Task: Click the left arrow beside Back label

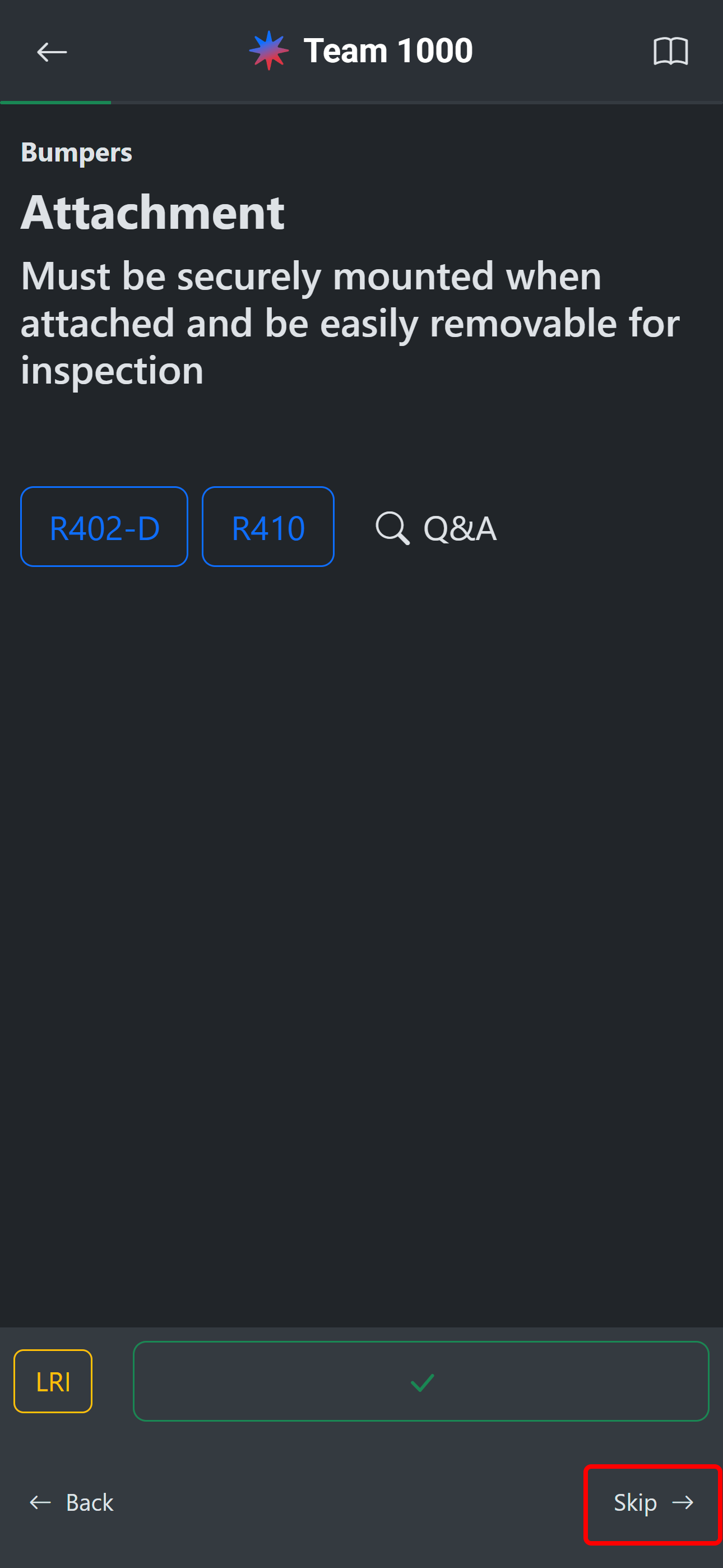Action: (x=40, y=1502)
